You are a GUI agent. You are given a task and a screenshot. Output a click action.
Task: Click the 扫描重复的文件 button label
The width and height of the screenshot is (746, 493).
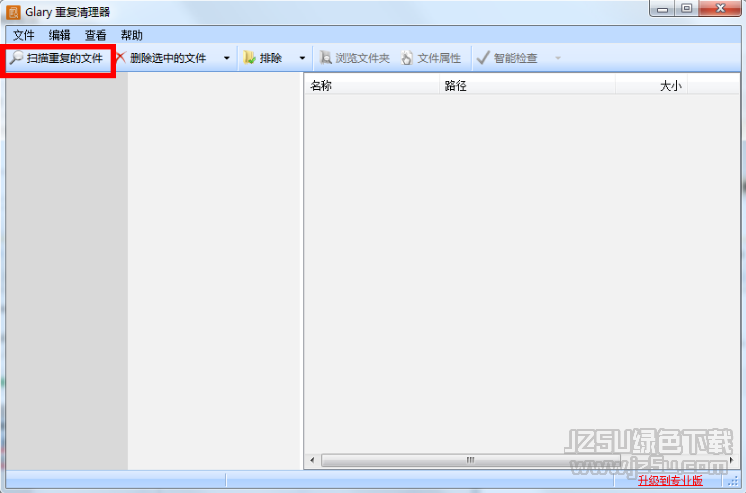click(x=65, y=58)
